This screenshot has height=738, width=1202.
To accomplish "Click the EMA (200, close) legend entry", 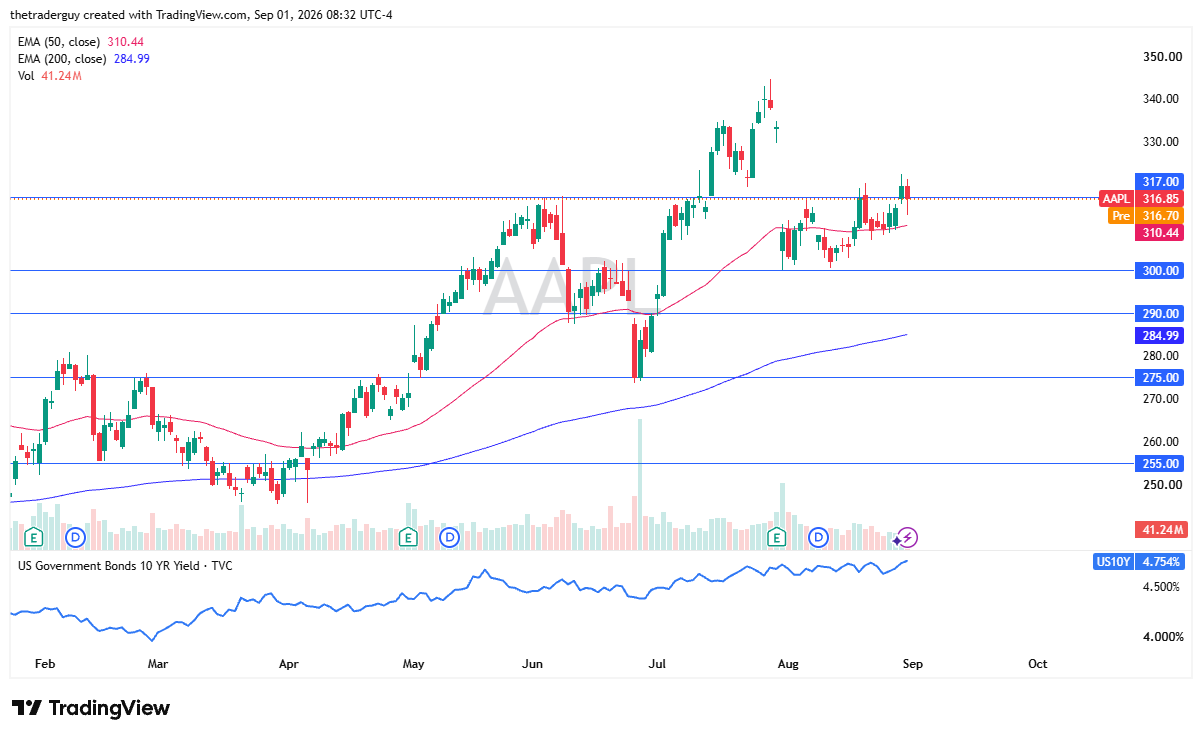I will pyautogui.click(x=84, y=59).
